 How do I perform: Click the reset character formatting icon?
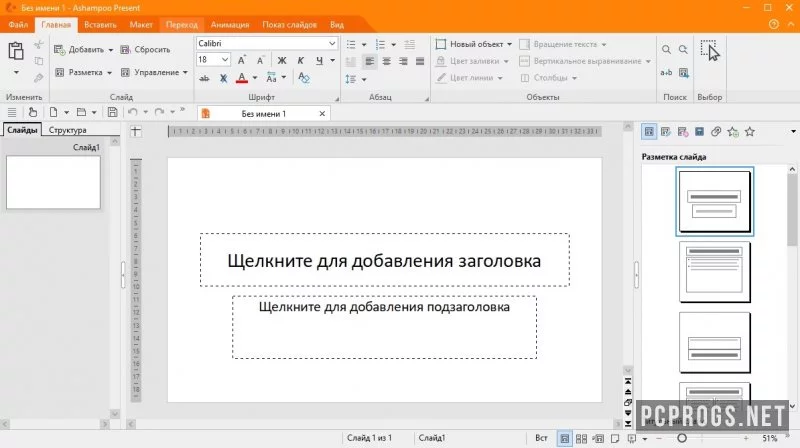click(304, 78)
